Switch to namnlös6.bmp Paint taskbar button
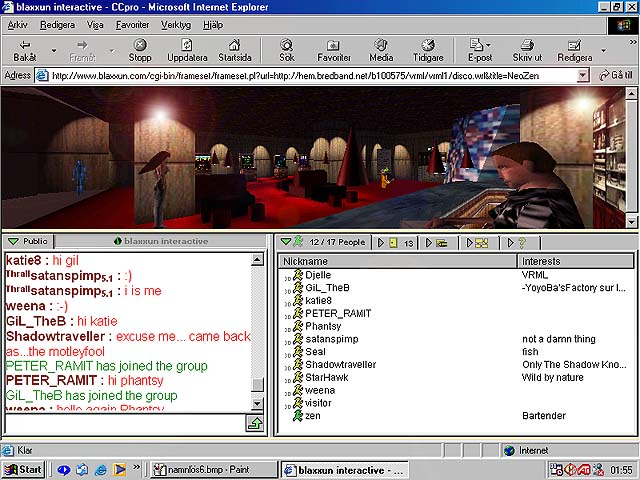640x480 pixels. tap(214, 470)
